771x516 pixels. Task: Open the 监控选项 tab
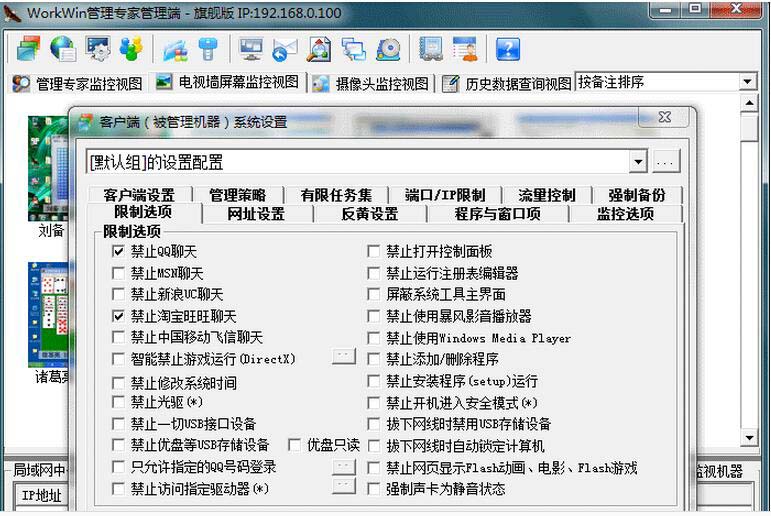pyautogui.click(x=625, y=214)
